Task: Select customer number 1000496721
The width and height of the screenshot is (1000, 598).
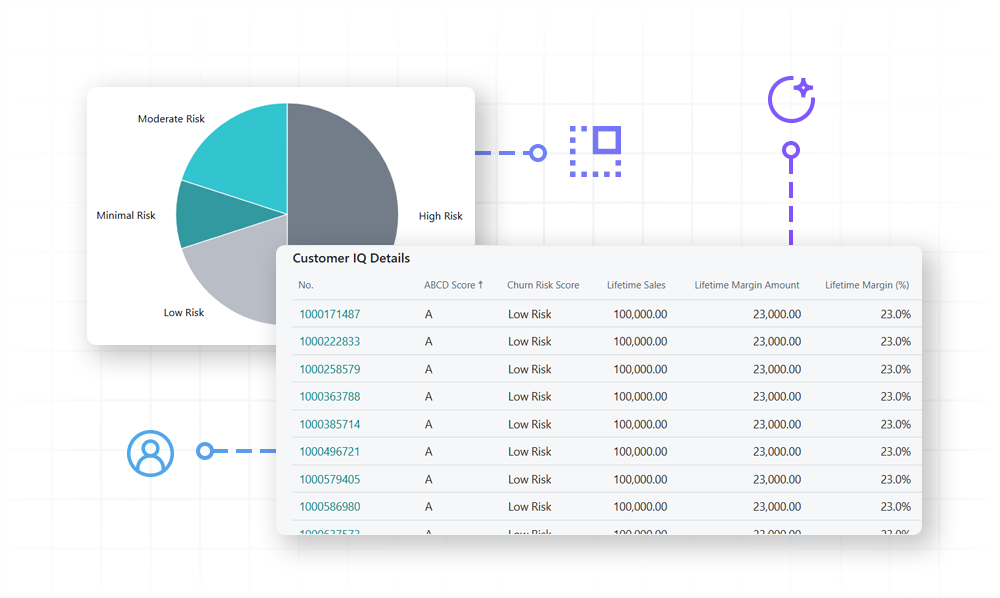Action: (330, 452)
